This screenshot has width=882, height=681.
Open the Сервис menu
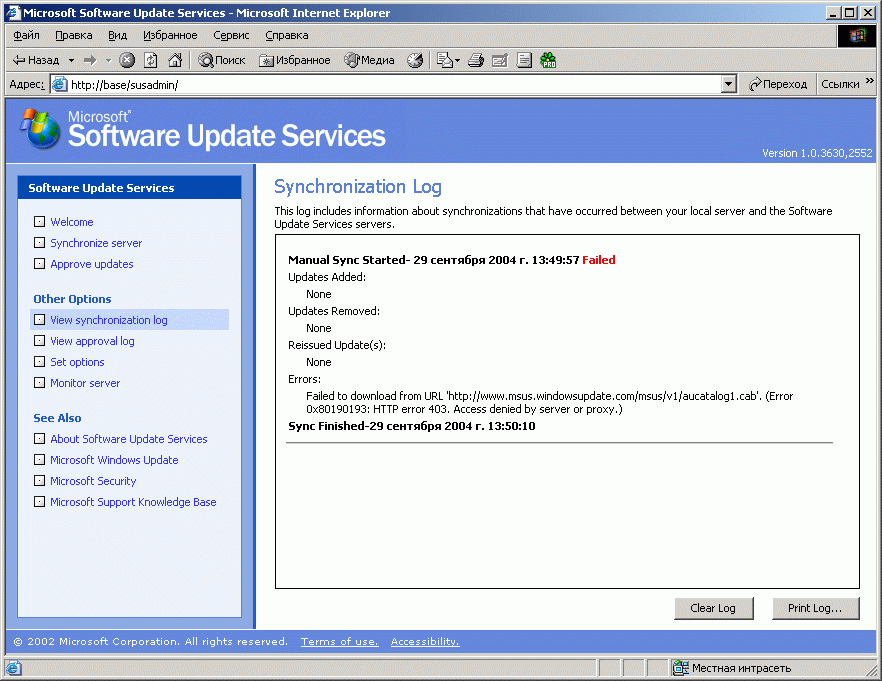pos(231,35)
